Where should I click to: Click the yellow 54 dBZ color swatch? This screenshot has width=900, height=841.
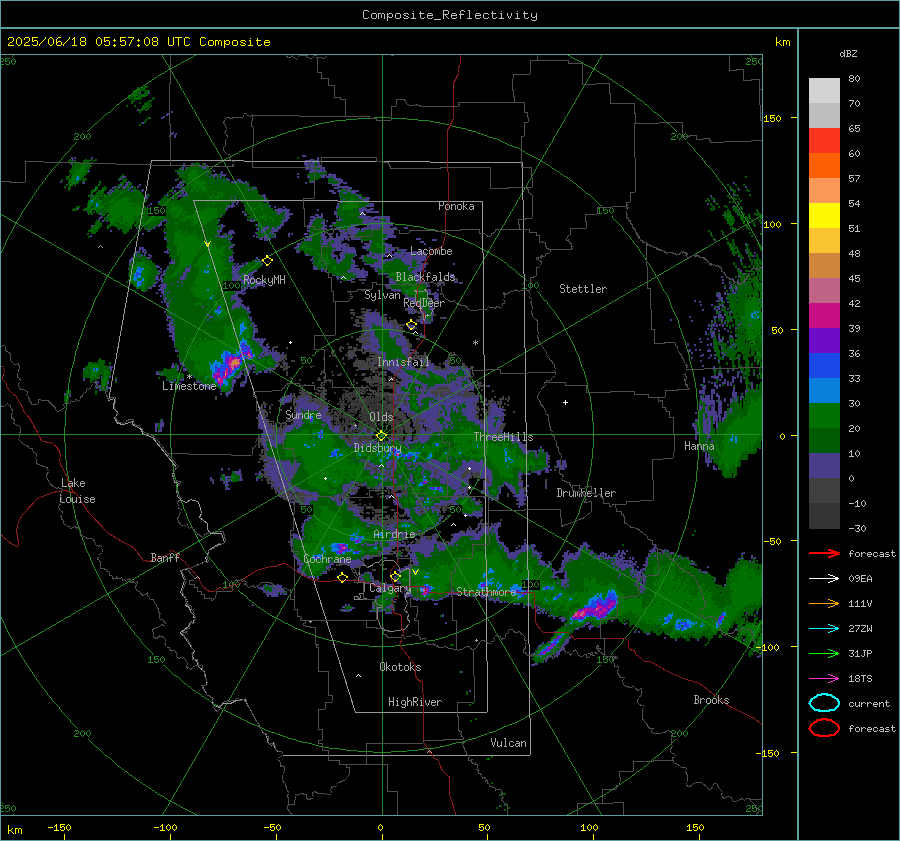[x=824, y=215]
